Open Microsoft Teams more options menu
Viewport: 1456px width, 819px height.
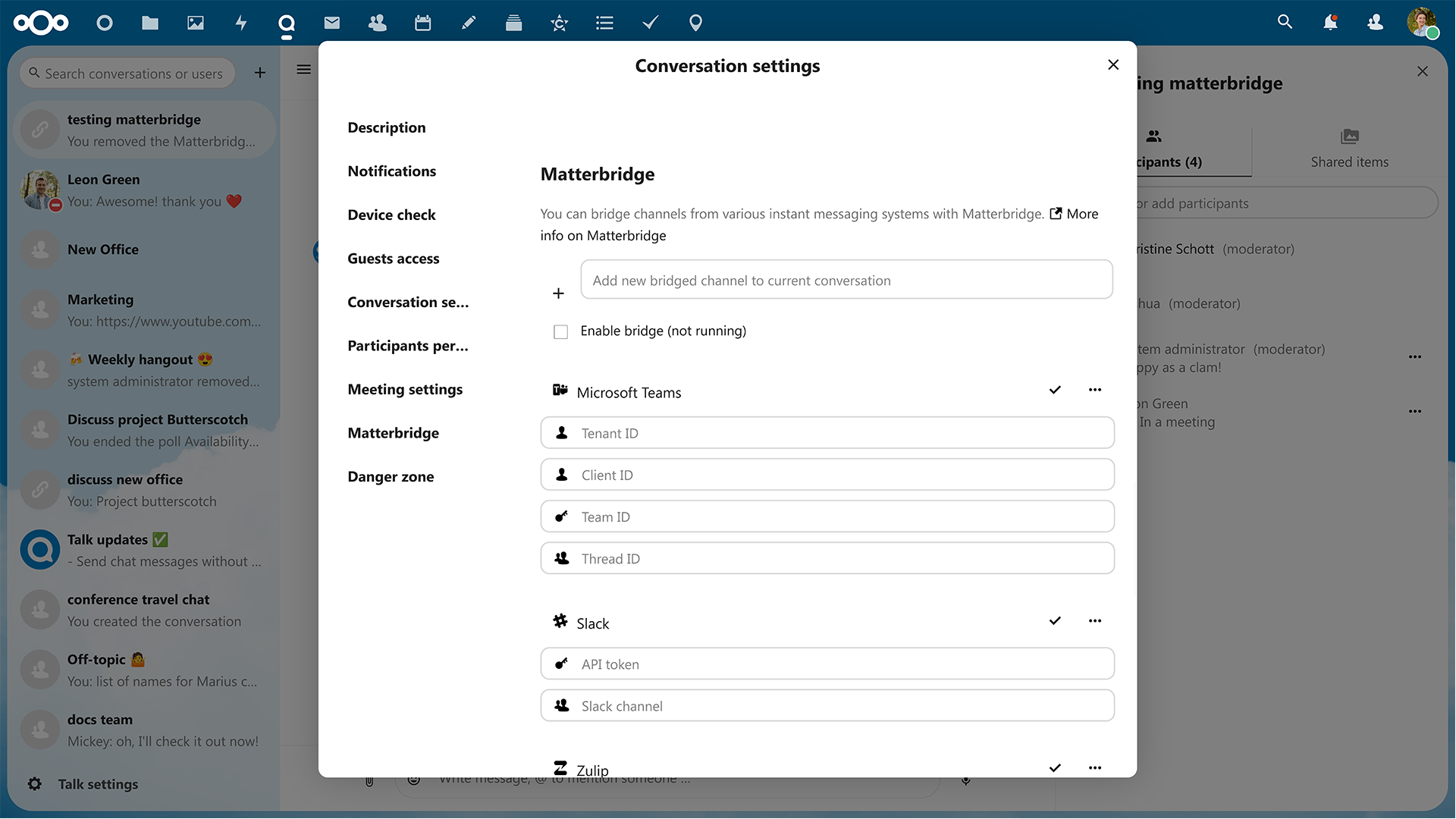[x=1095, y=390]
